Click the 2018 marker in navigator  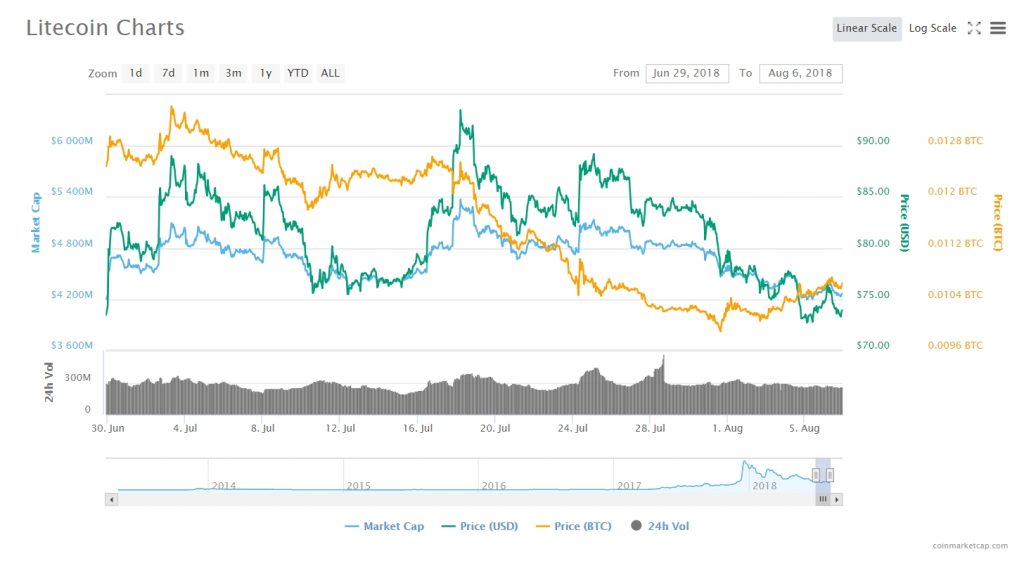[x=765, y=486]
